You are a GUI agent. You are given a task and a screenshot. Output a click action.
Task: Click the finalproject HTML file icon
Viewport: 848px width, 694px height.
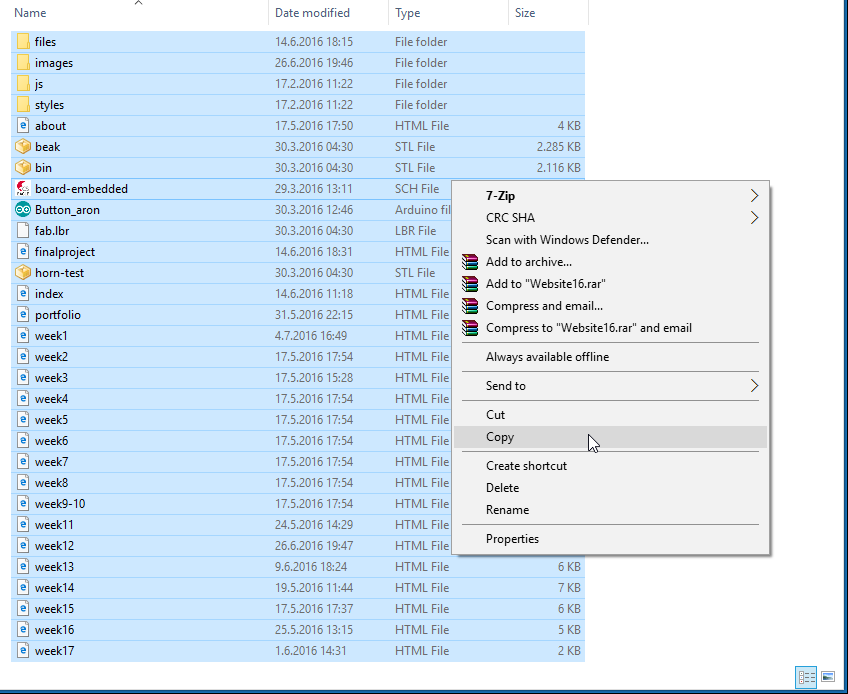[x=23, y=252]
